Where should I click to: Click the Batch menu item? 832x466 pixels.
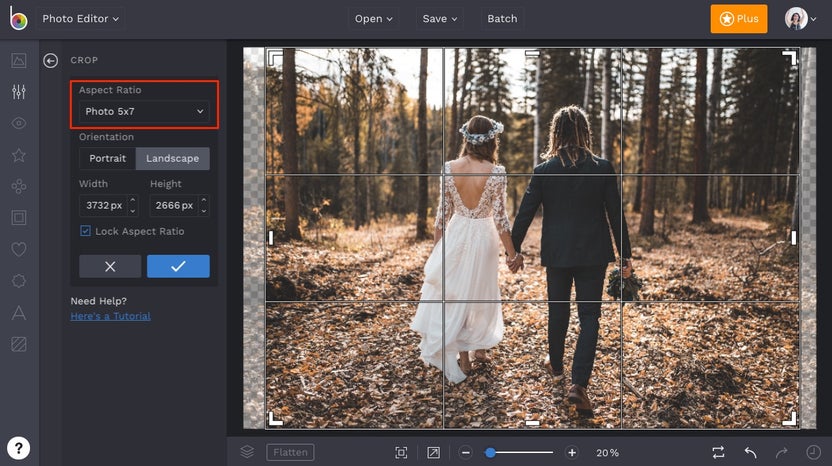point(502,18)
